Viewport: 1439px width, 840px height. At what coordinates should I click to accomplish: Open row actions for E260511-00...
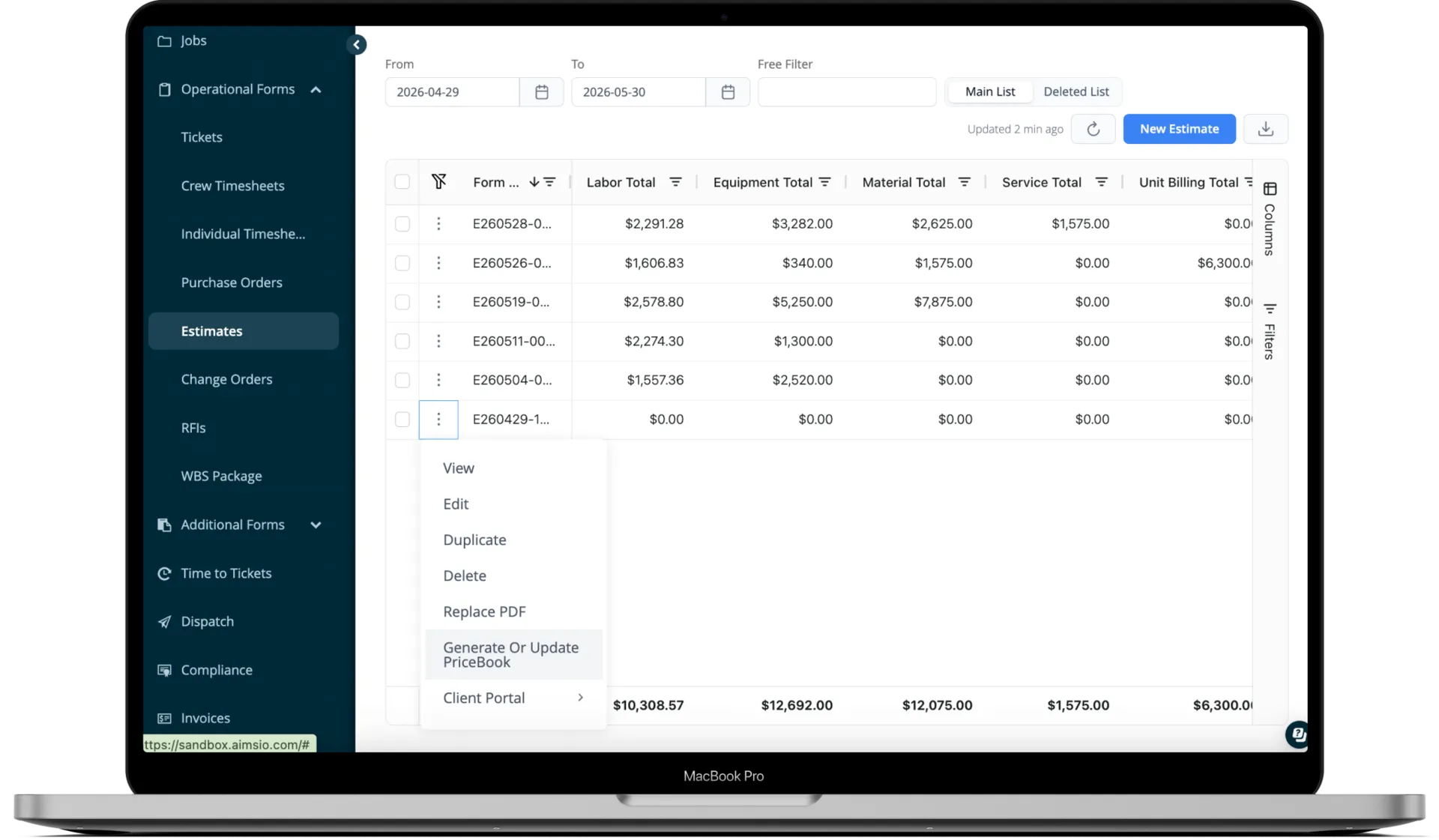(438, 341)
